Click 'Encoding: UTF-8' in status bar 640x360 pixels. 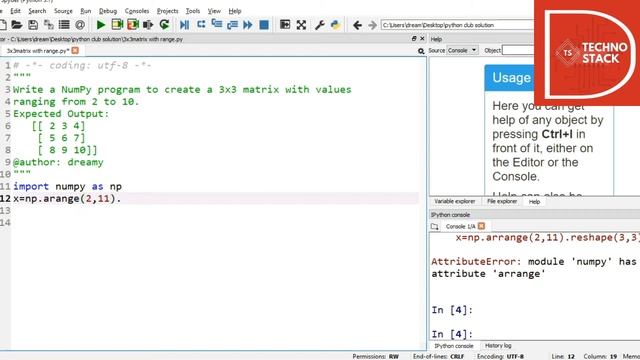(500, 356)
